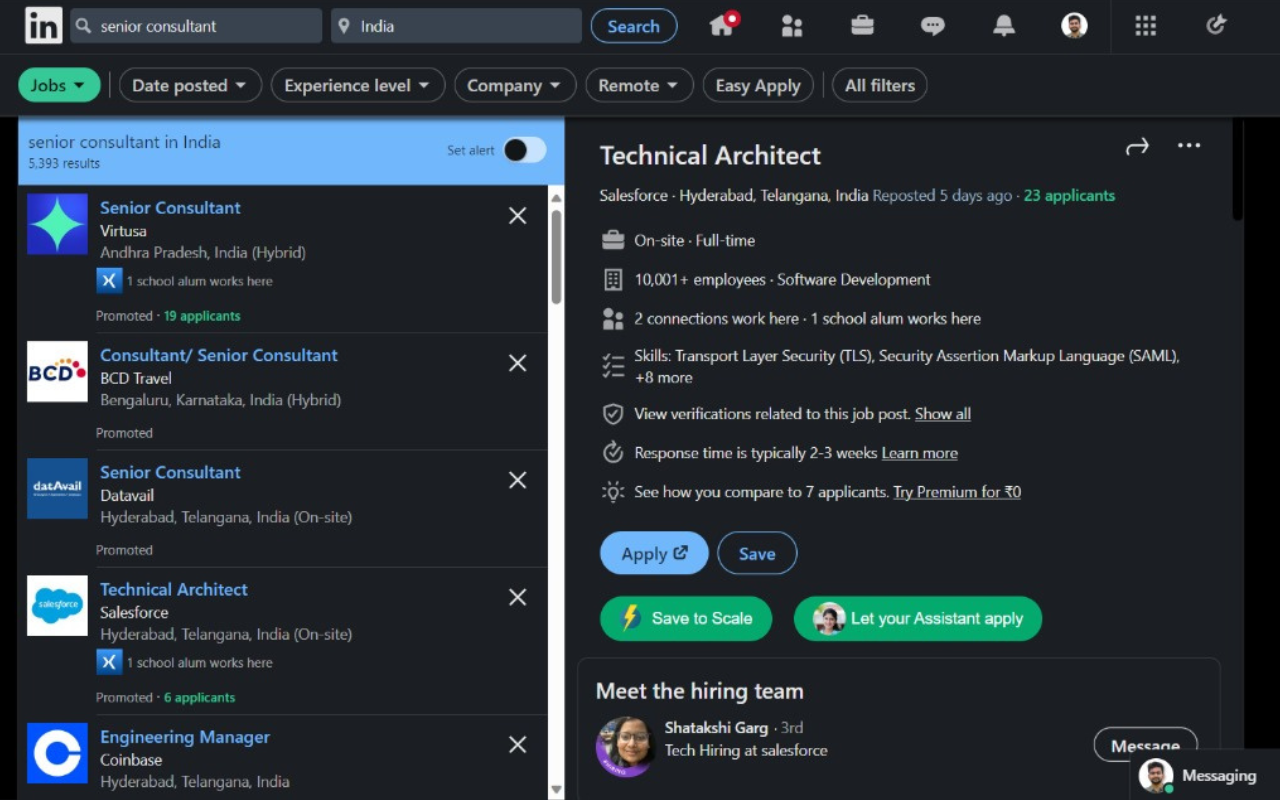Open Consultant/ Senior Consultant listing title
The image size is (1280, 800).
(219, 355)
